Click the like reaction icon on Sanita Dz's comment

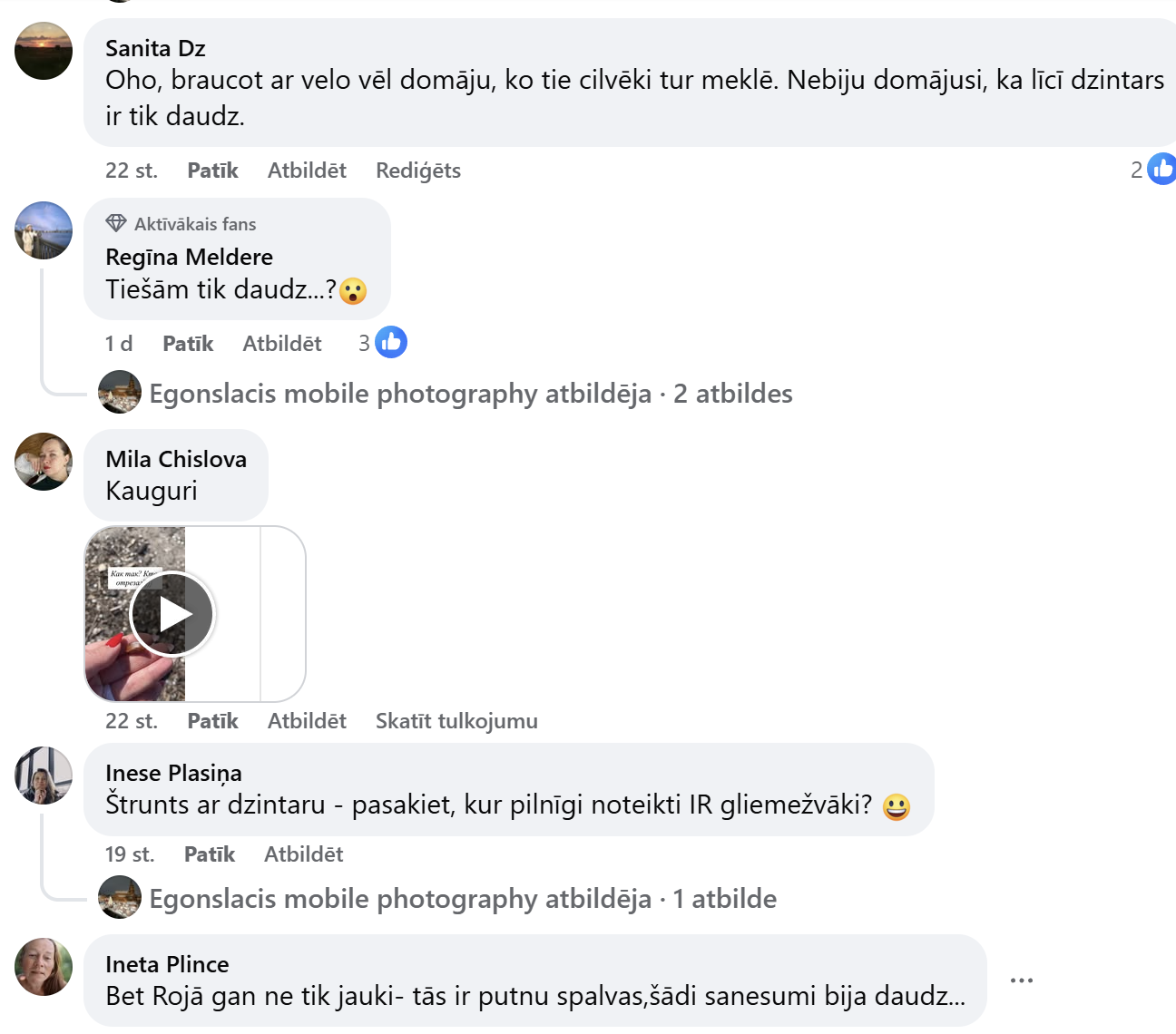click(x=1162, y=170)
